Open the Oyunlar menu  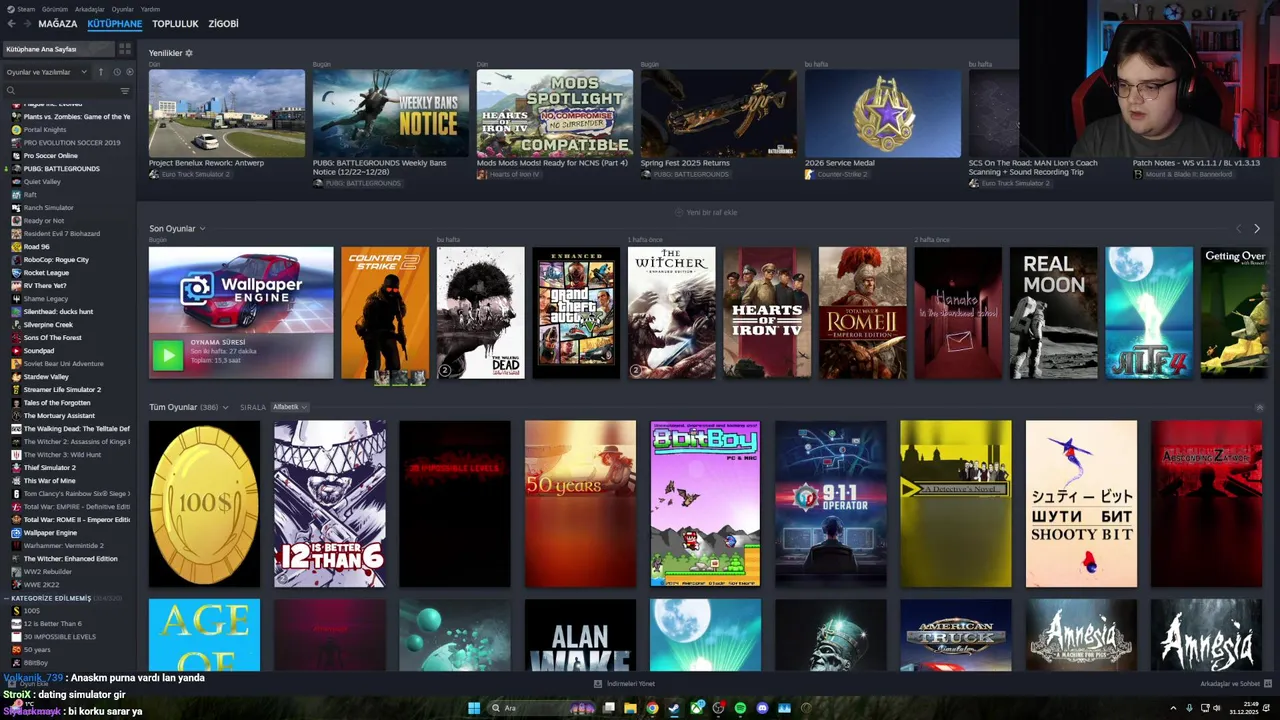(x=122, y=9)
